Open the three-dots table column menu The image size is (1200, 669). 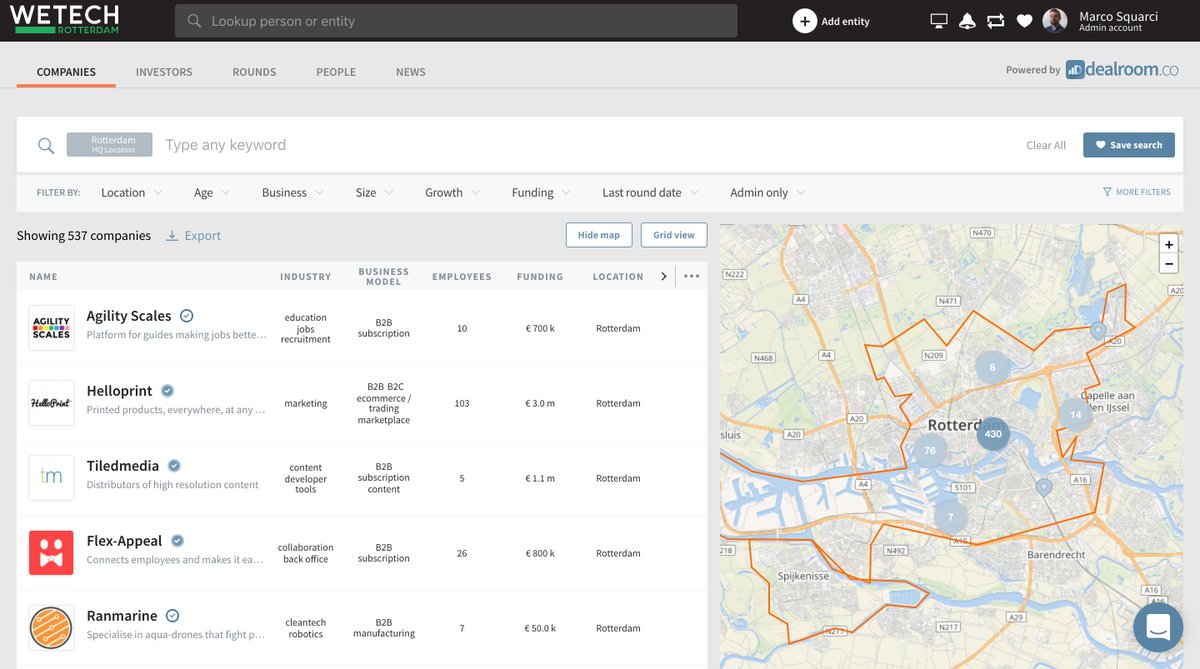click(691, 276)
